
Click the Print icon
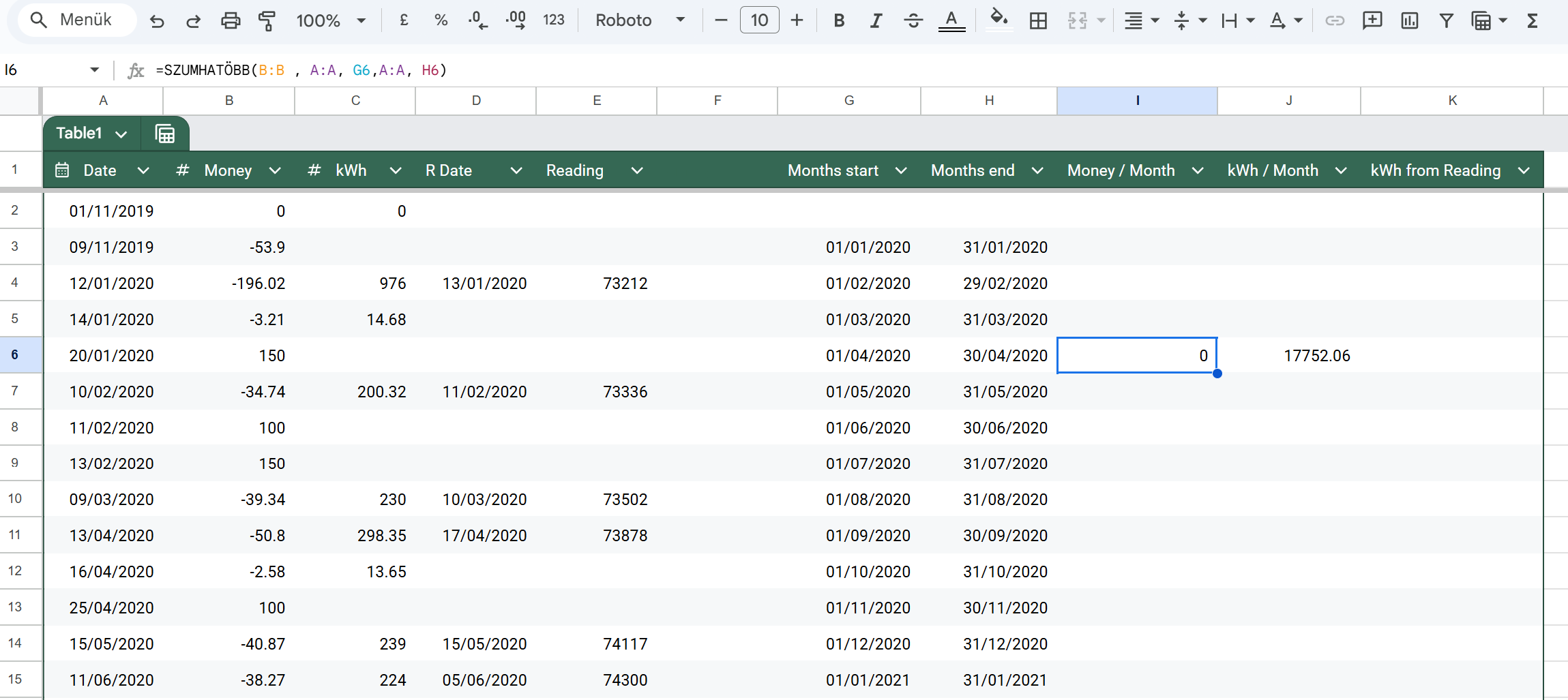pyautogui.click(x=231, y=20)
